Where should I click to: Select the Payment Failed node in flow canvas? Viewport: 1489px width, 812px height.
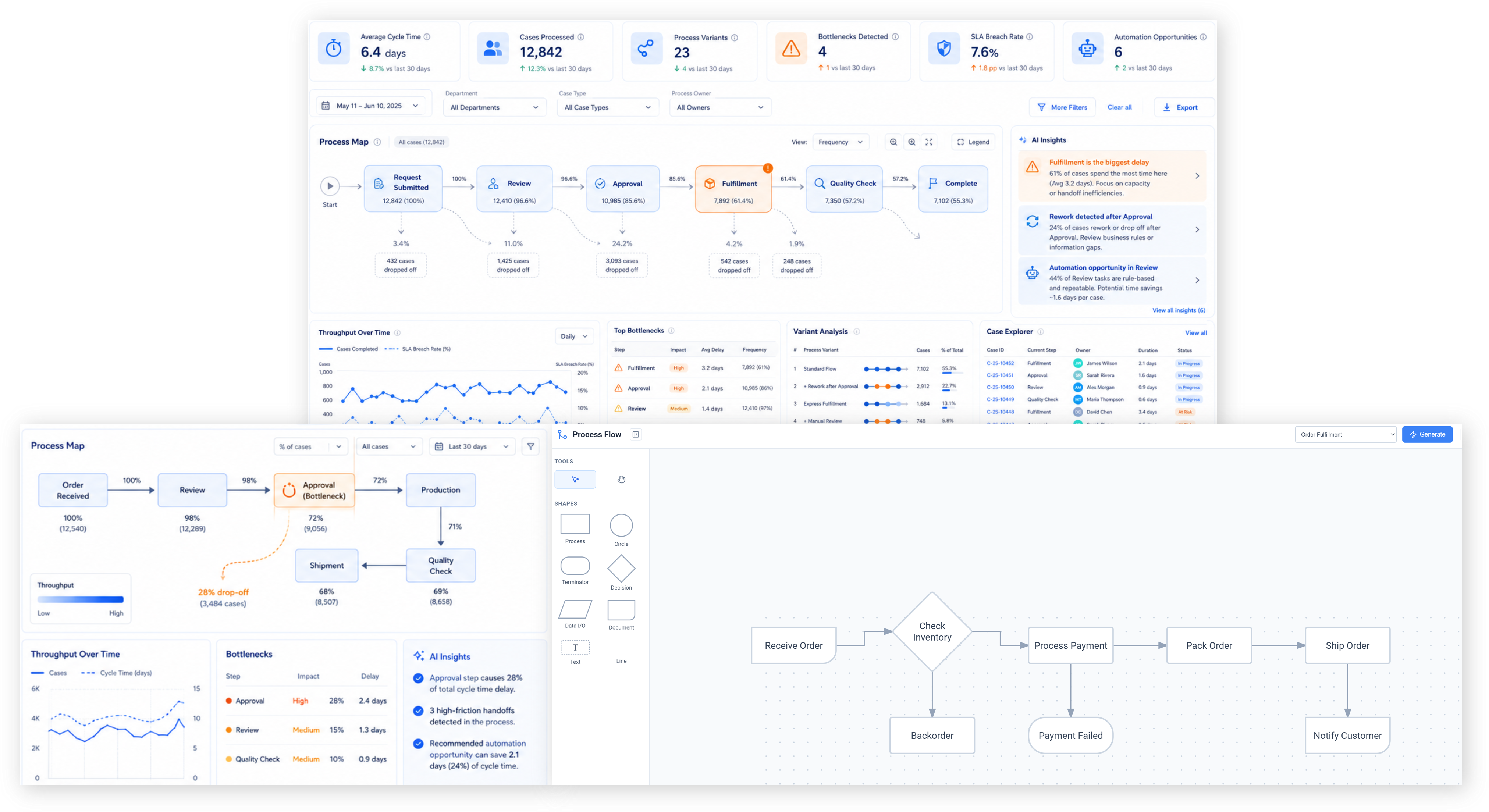pyautogui.click(x=1070, y=736)
